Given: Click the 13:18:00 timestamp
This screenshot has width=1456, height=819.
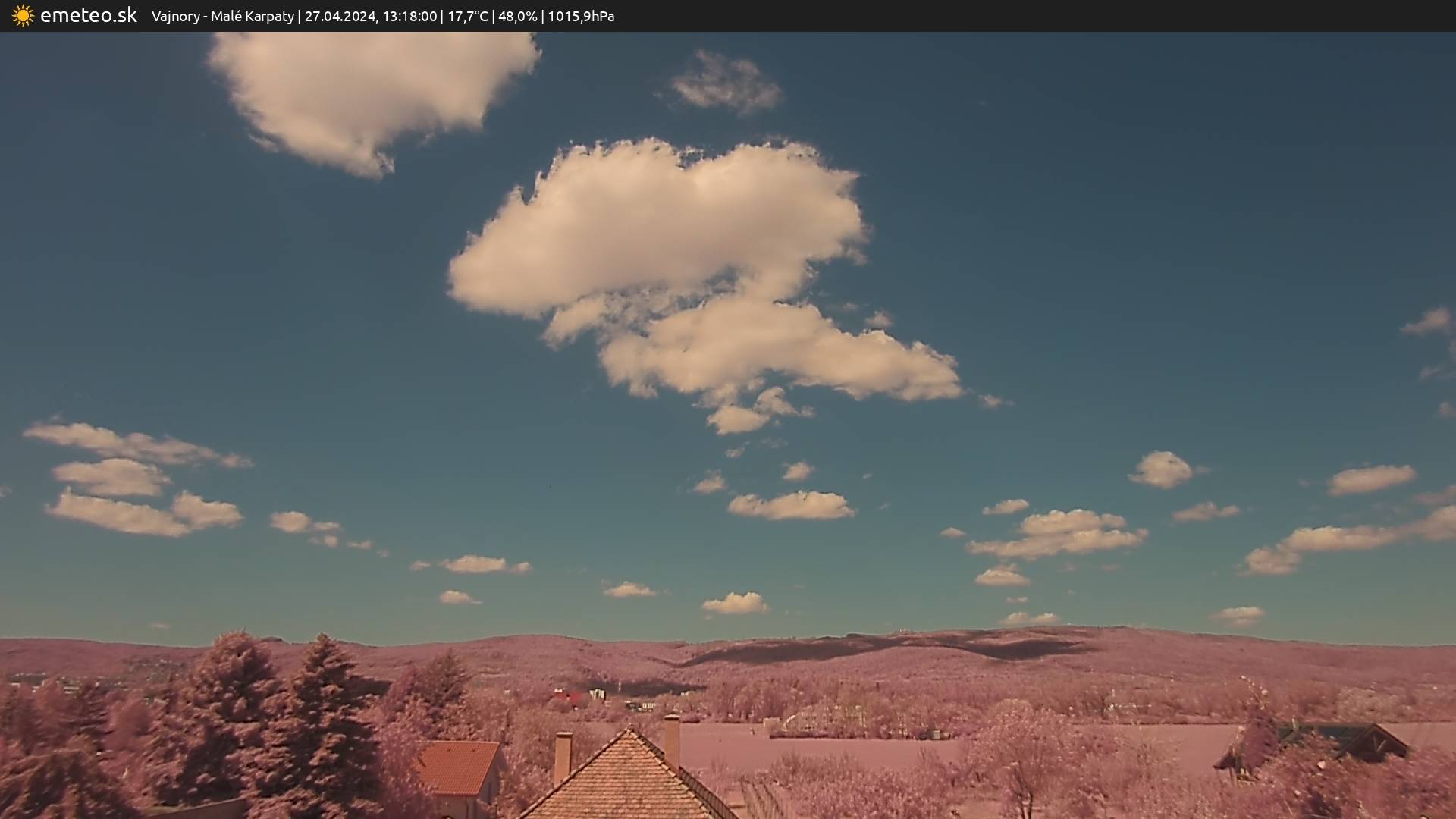Looking at the screenshot, I should 409,16.
